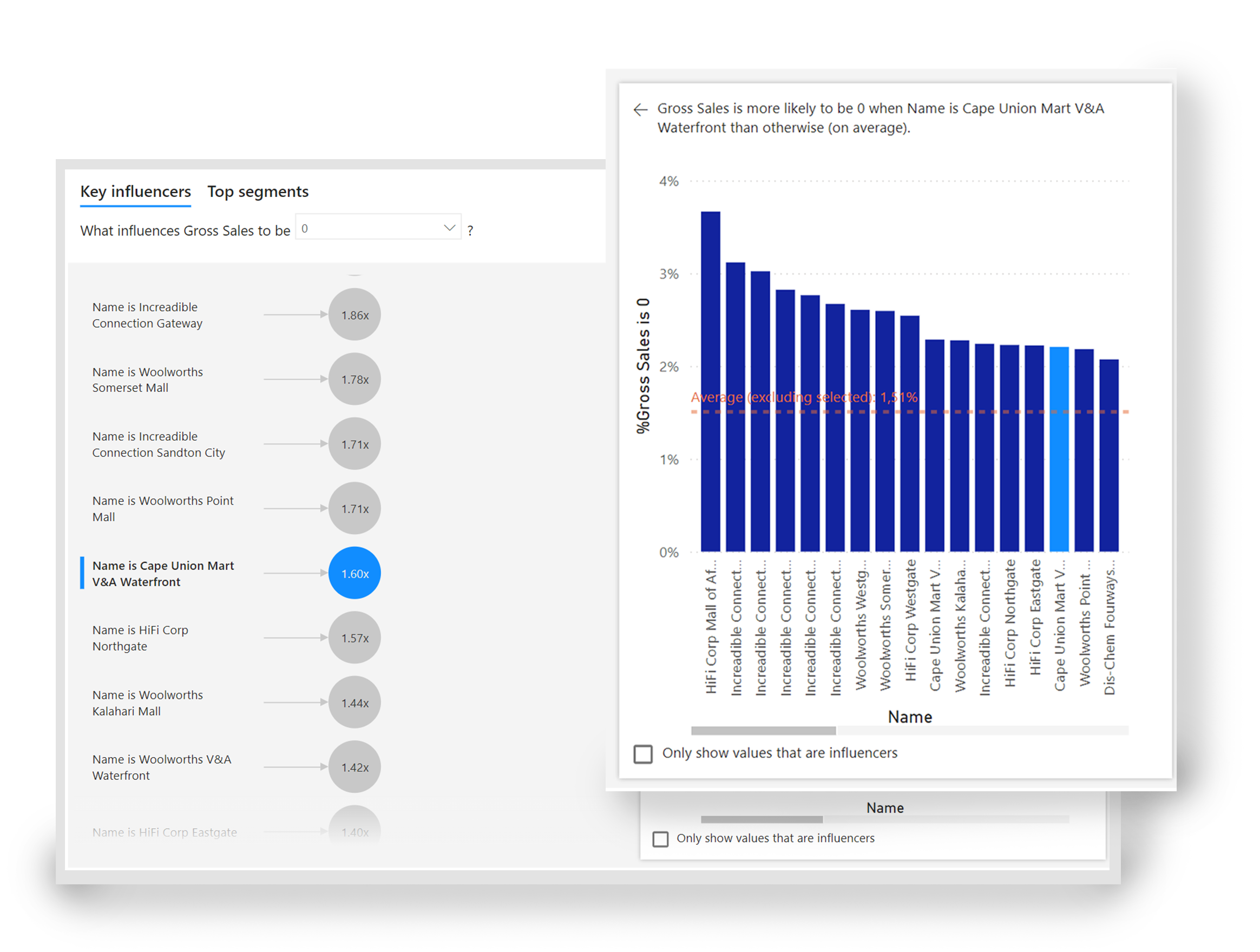
Task: Click the 'Average (excluding selected): 1,51%' label
Action: (804, 398)
